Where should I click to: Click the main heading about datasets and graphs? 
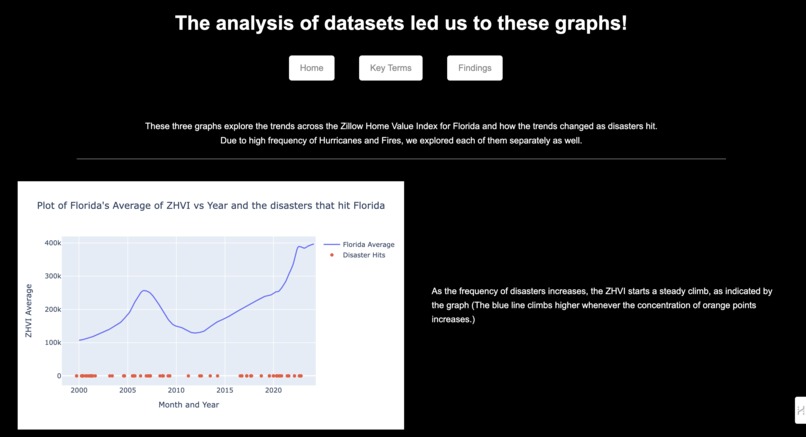click(x=401, y=23)
